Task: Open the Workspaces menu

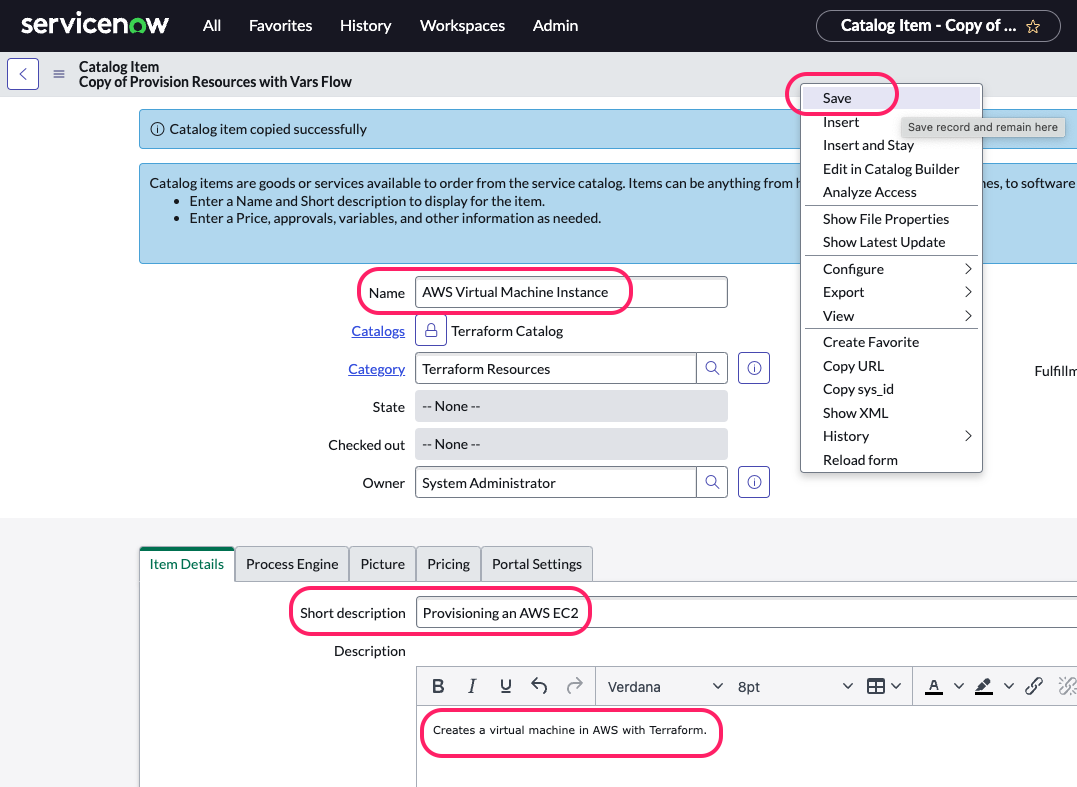Action: click(x=462, y=25)
